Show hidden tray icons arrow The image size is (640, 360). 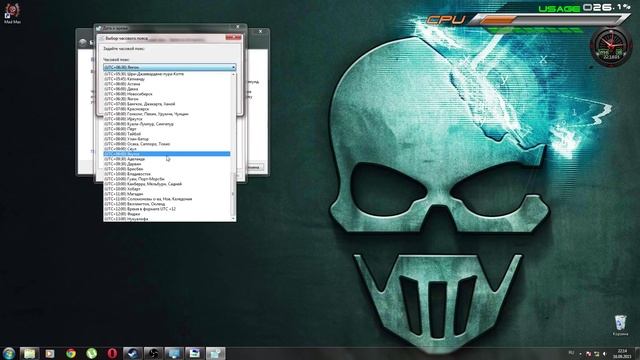pyautogui.click(x=580, y=353)
